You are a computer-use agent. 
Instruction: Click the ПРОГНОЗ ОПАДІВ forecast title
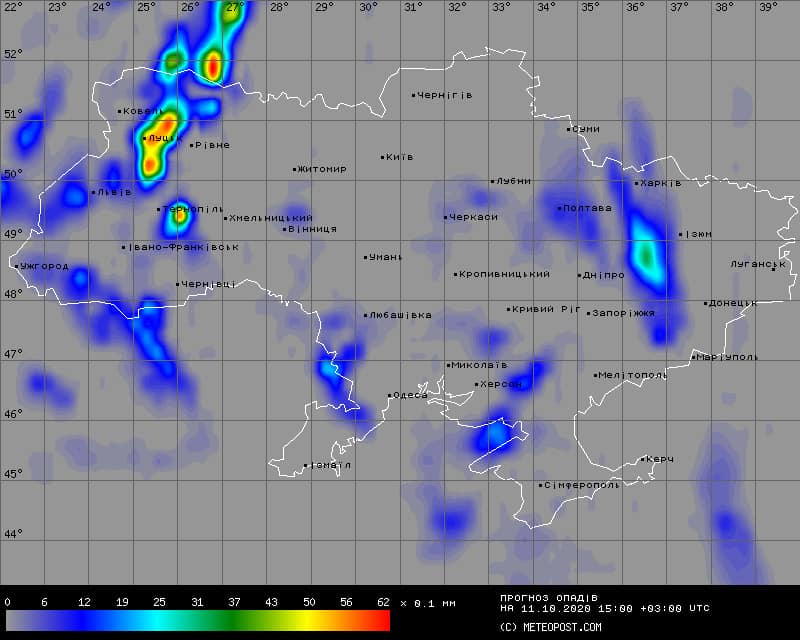click(548, 597)
